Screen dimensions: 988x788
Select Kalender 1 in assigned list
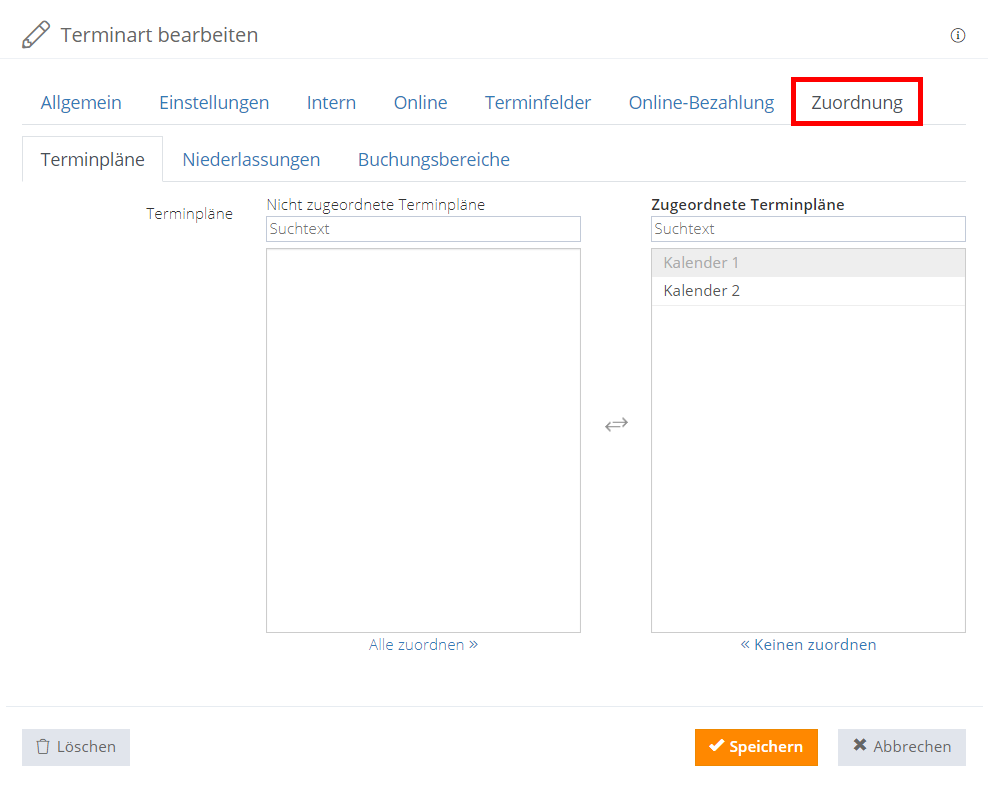808,263
